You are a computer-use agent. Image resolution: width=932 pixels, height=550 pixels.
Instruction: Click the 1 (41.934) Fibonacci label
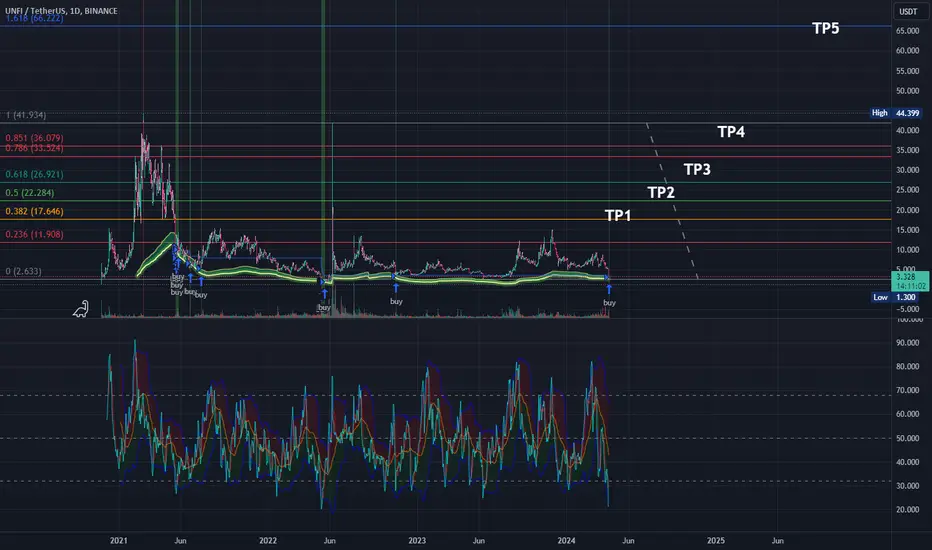click(x=26, y=115)
